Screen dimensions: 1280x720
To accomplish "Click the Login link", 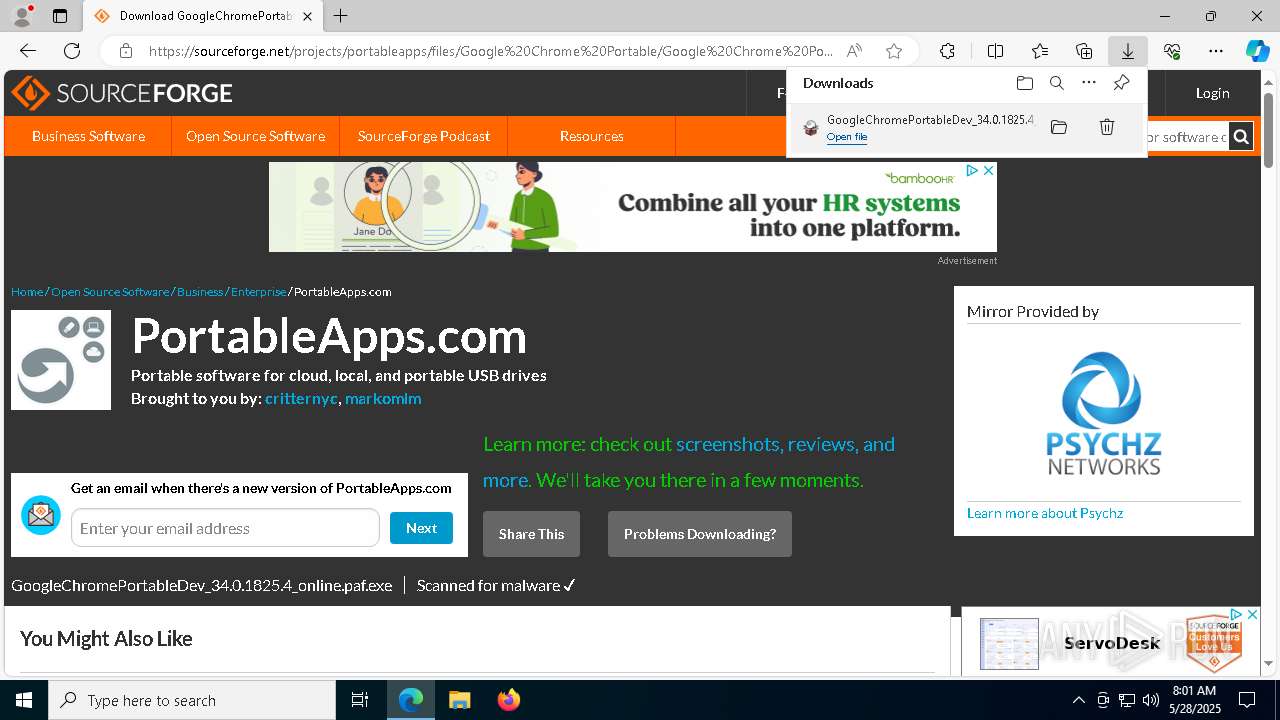I will tap(1212, 93).
